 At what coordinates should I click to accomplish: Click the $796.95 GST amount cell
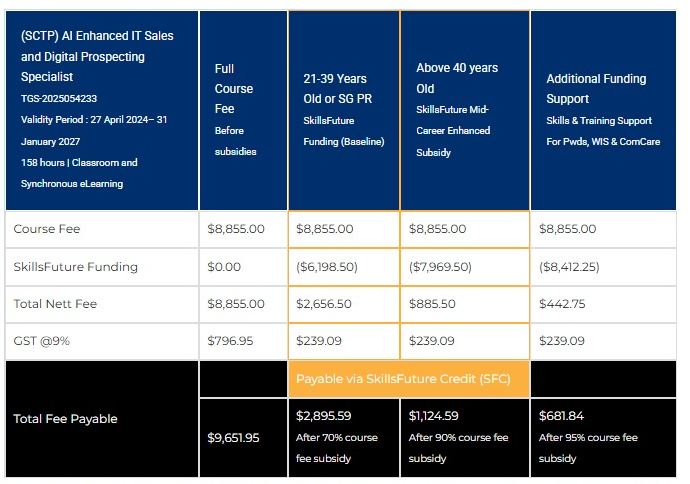[x=230, y=341]
